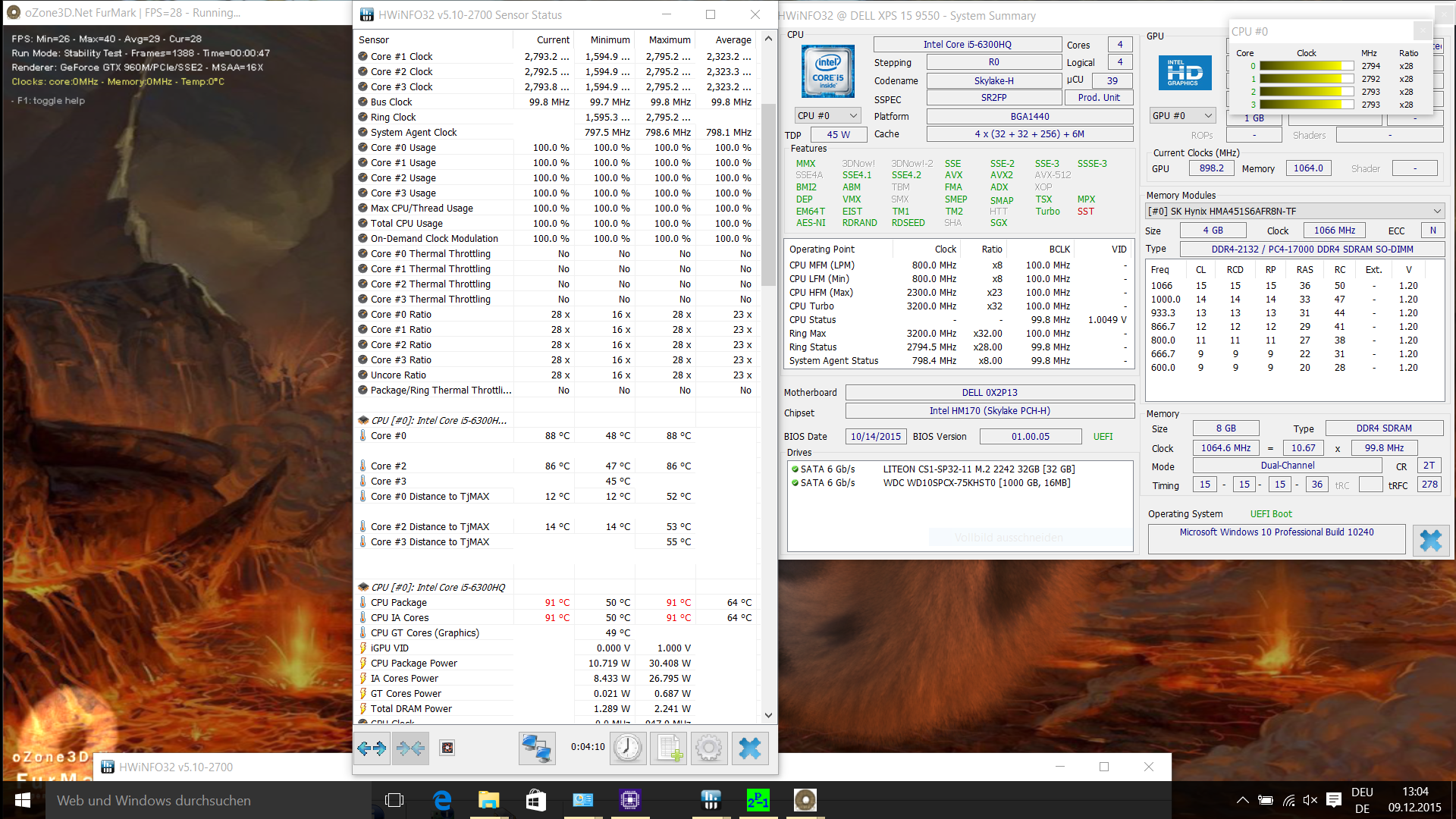
Task: Expand the GPU #0 selector dropdown
Action: click(1182, 115)
